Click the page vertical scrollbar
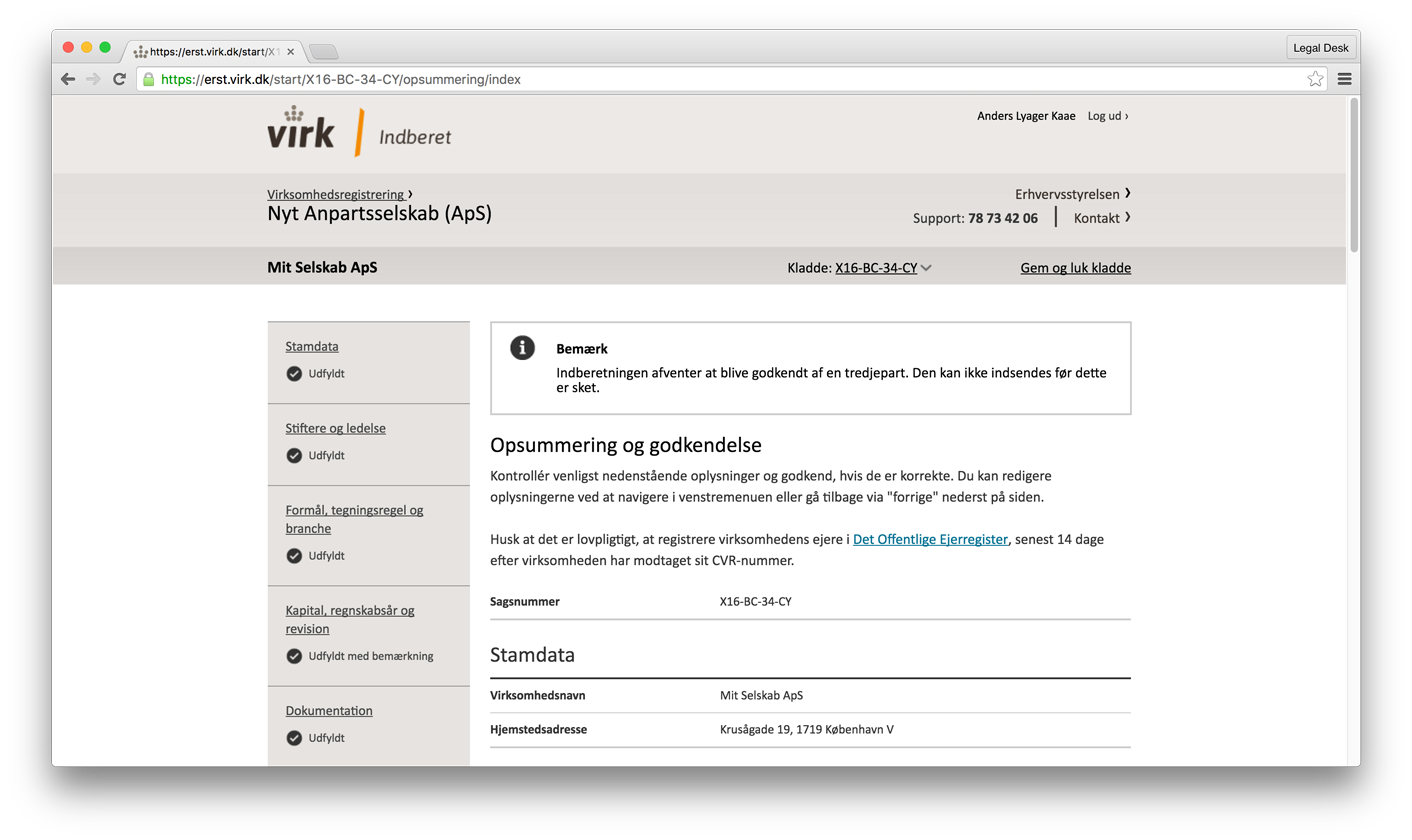1412x840 pixels. [x=1354, y=174]
